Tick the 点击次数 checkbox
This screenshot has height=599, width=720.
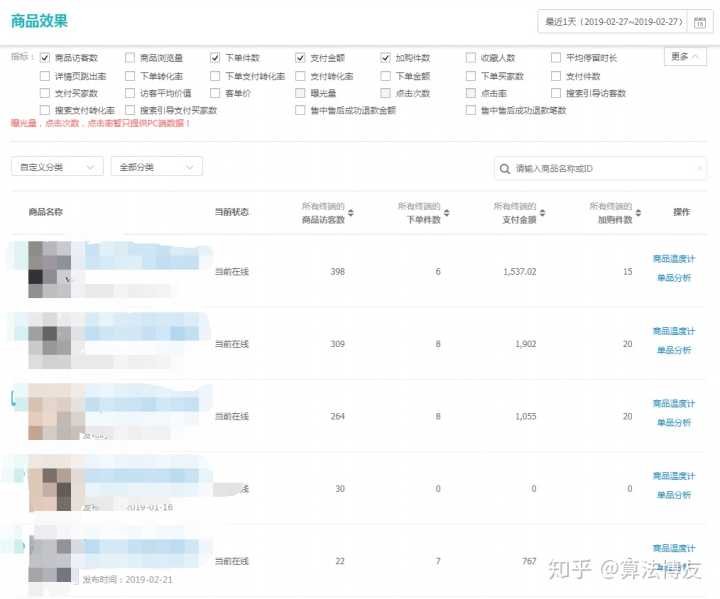coord(385,93)
